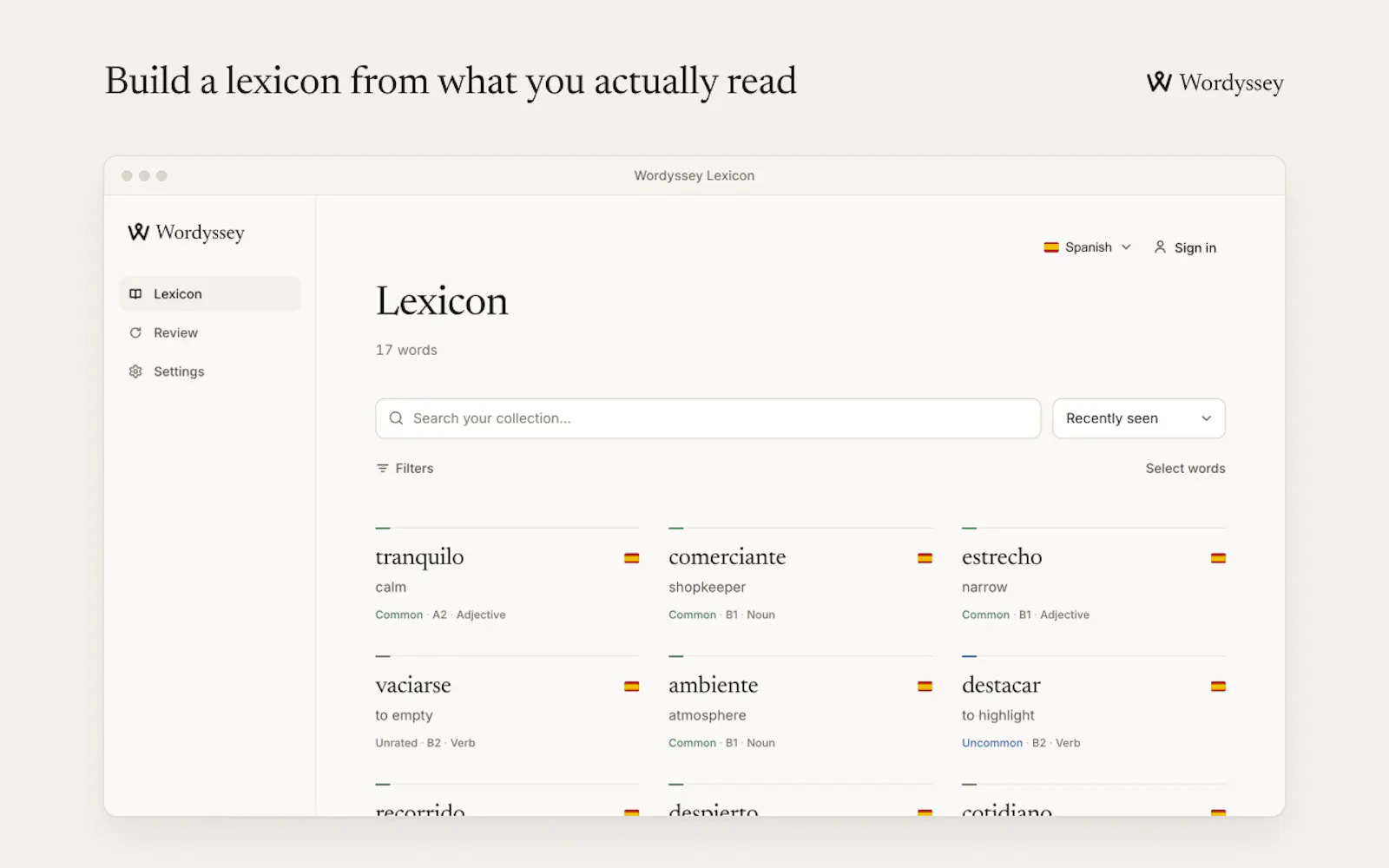Click the Lexicon page heading
The height and width of the screenshot is (868, 1389).
442,301
